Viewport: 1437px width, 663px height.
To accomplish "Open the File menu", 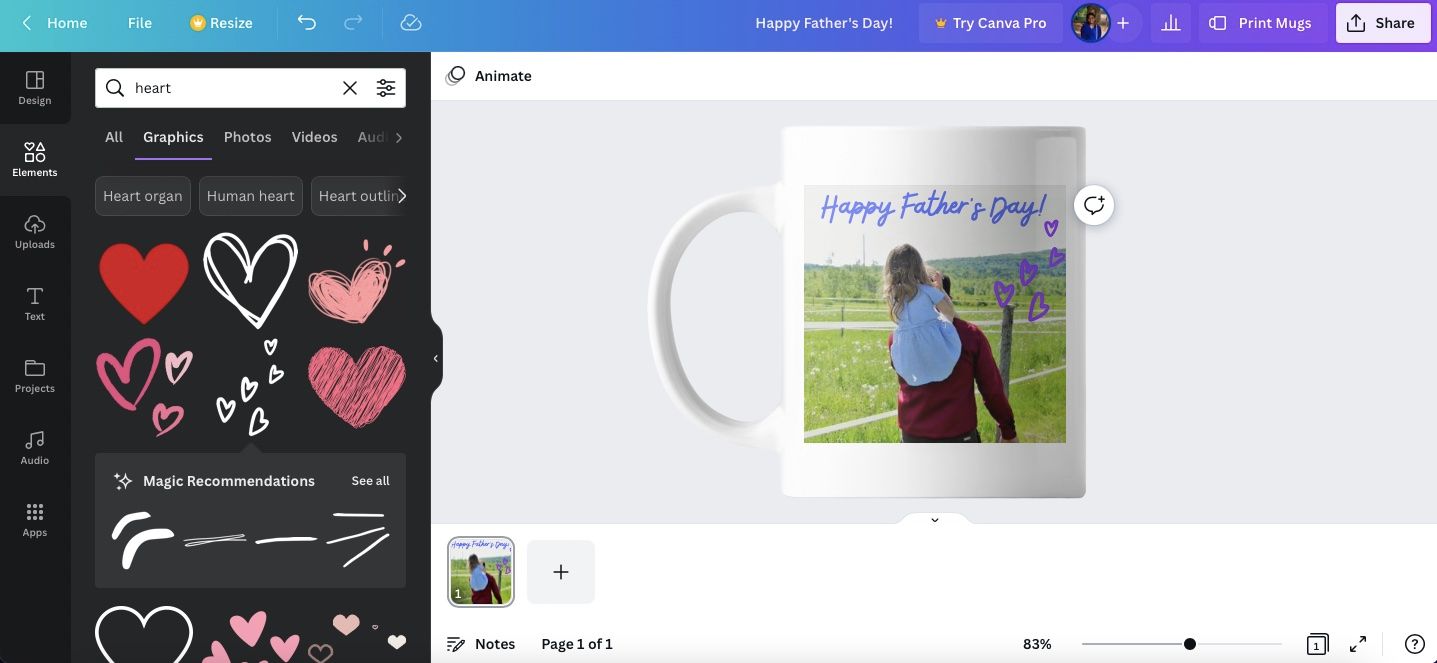I will (x=140, y=23).
